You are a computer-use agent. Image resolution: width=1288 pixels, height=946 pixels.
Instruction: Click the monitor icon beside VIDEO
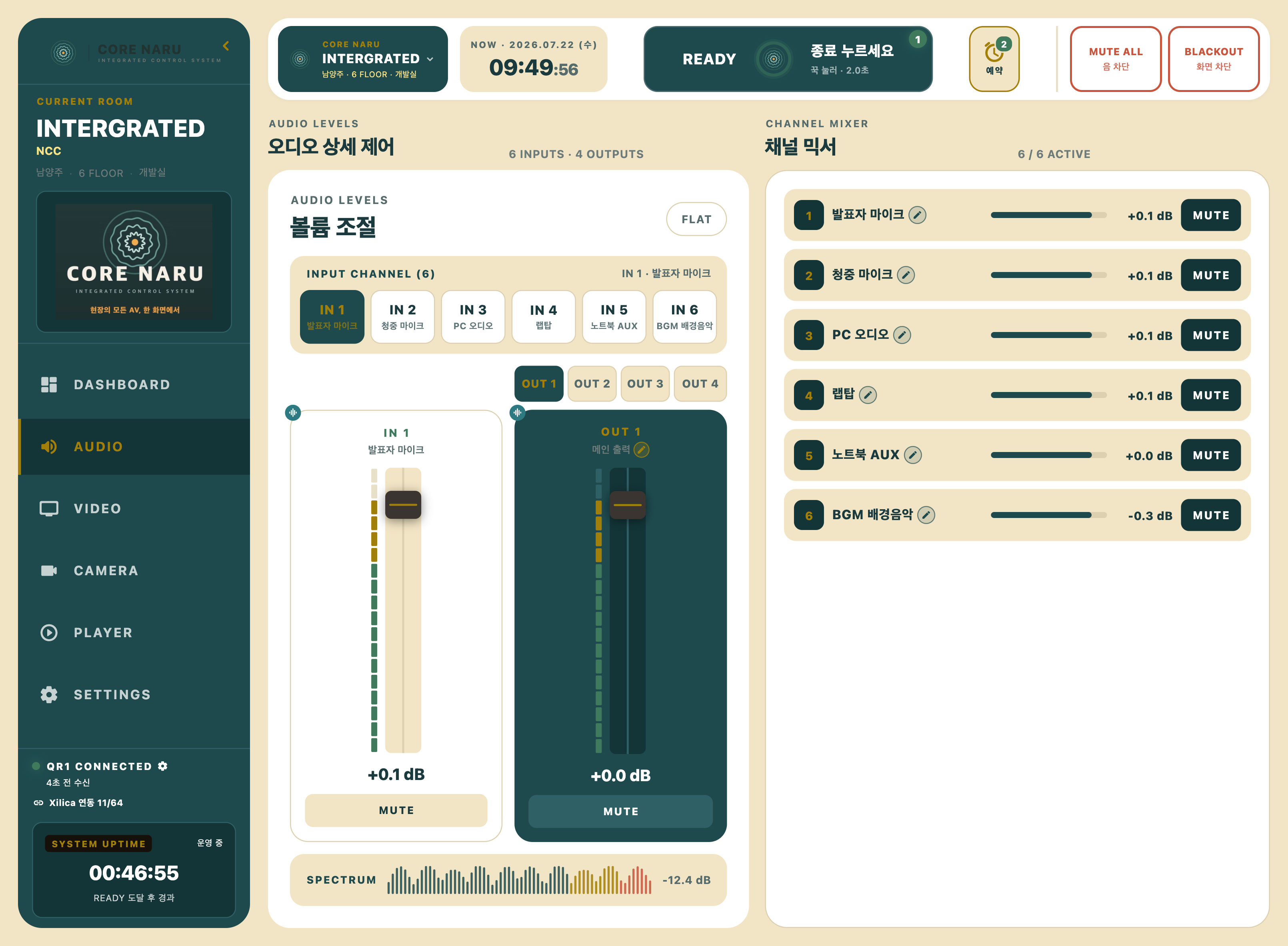pyautogui.click(x=49, y=508)
